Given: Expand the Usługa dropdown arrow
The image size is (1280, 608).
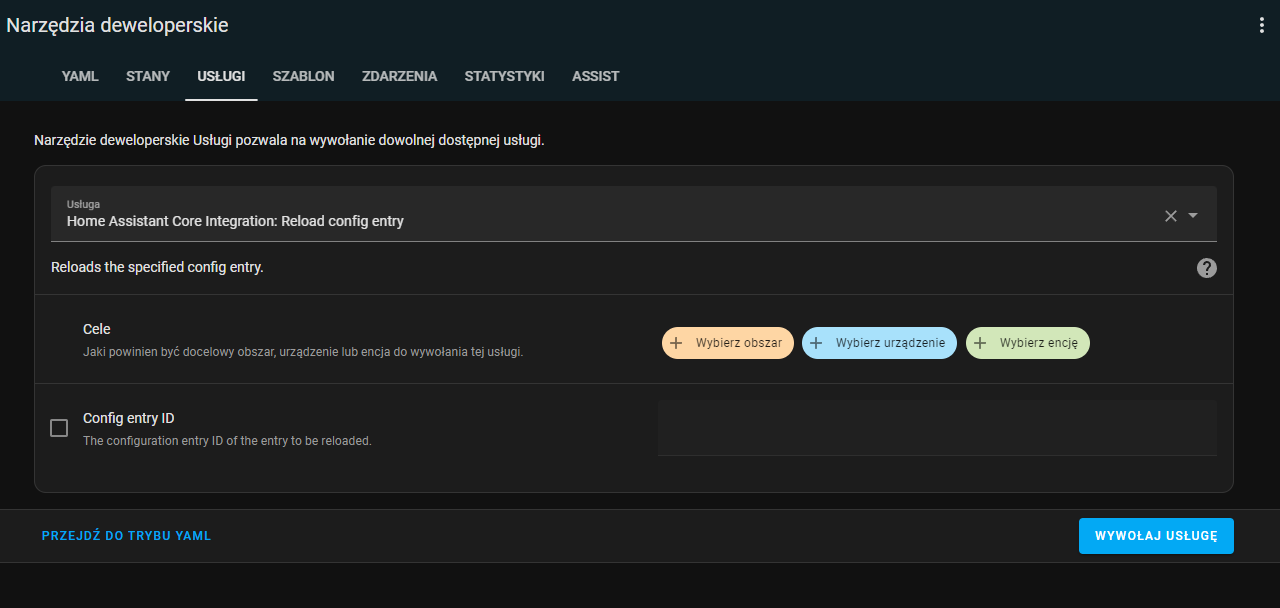Looking at the screenshot, I should (1193, 216).
